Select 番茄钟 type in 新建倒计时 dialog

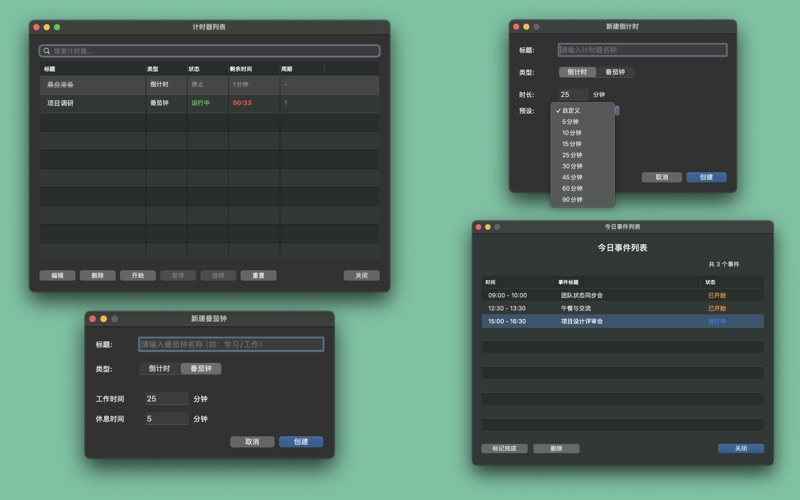pos(615,72)
